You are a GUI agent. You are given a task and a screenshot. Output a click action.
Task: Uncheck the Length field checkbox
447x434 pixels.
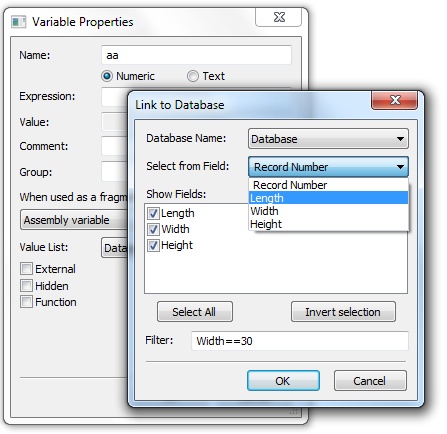(153, 213)
